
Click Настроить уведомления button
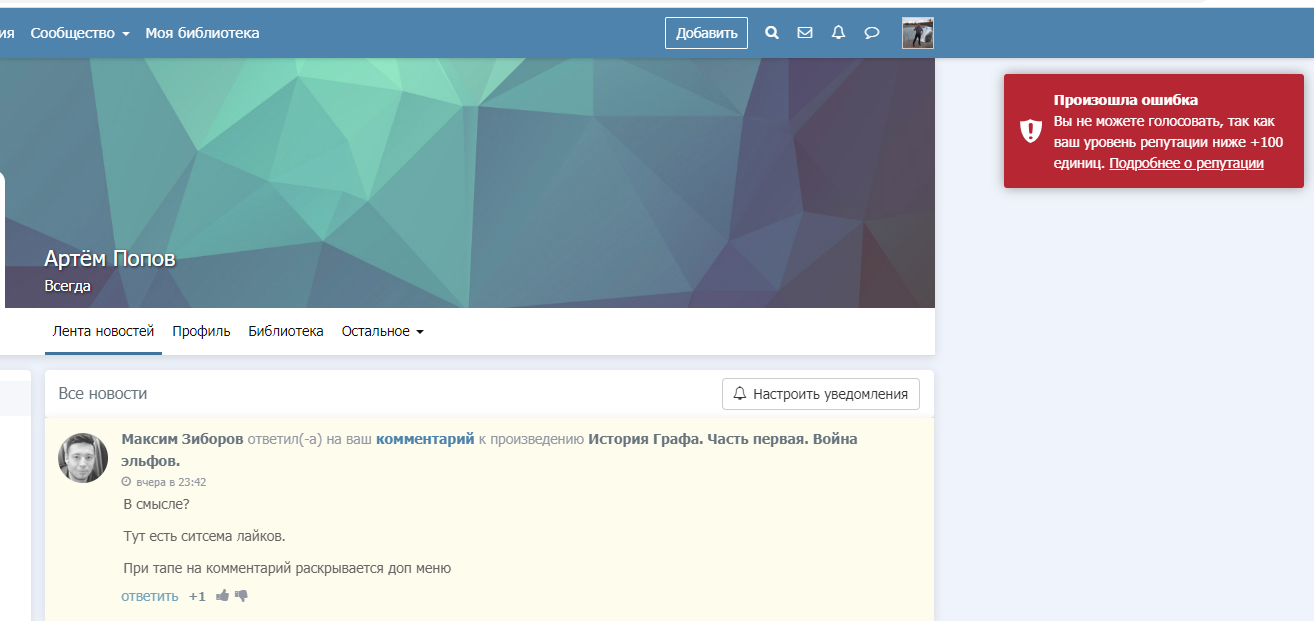point(820,394)
